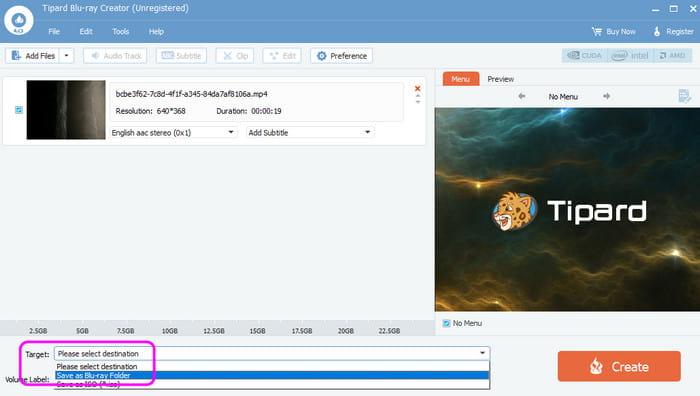Click the Add Files button
Screen dimensions: 700x396
point(33,56)
